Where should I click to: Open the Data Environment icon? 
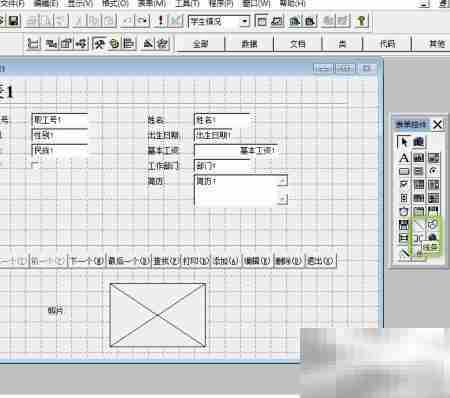(51, 43)
